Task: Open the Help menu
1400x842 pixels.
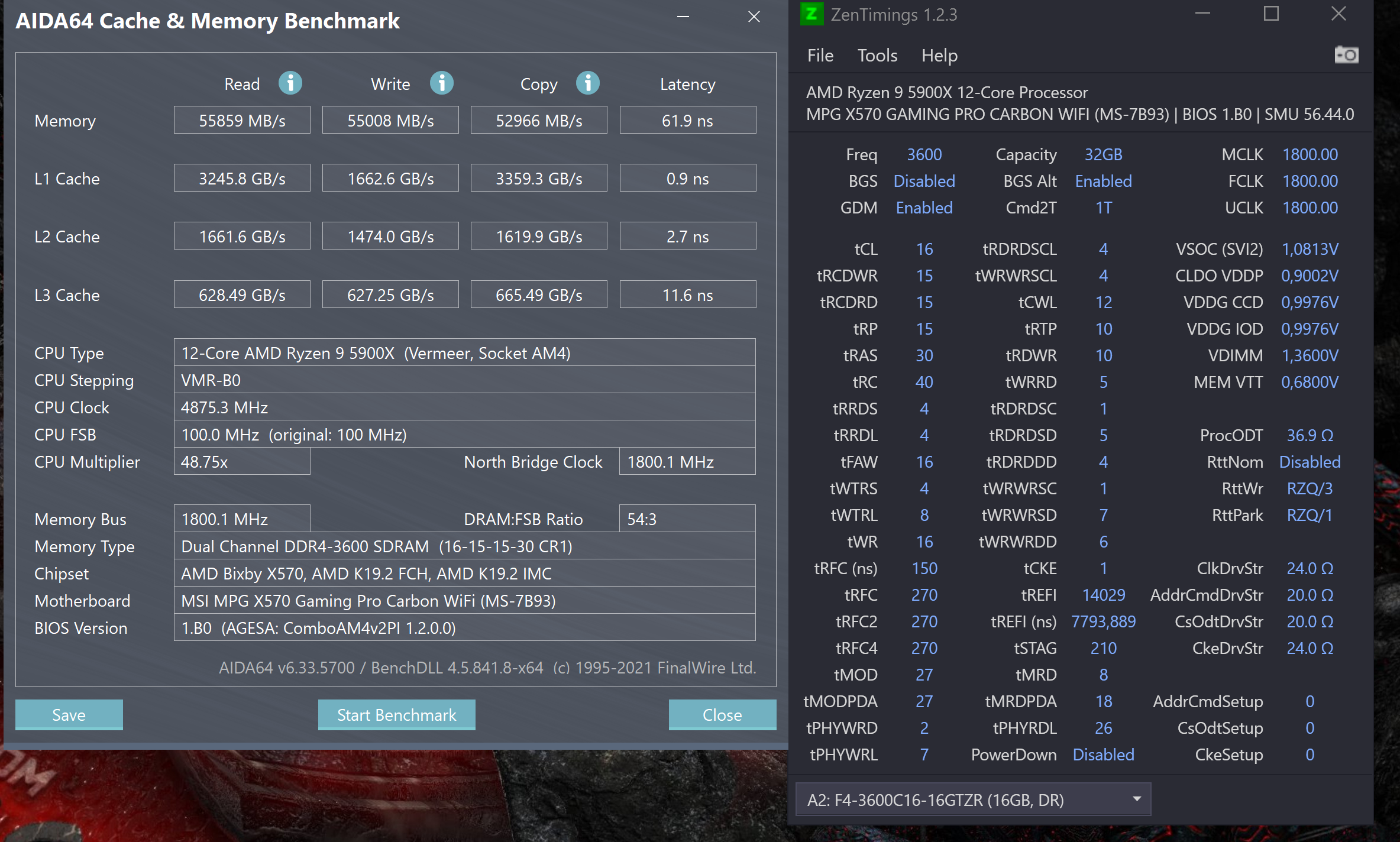Action: coord(939,56)
